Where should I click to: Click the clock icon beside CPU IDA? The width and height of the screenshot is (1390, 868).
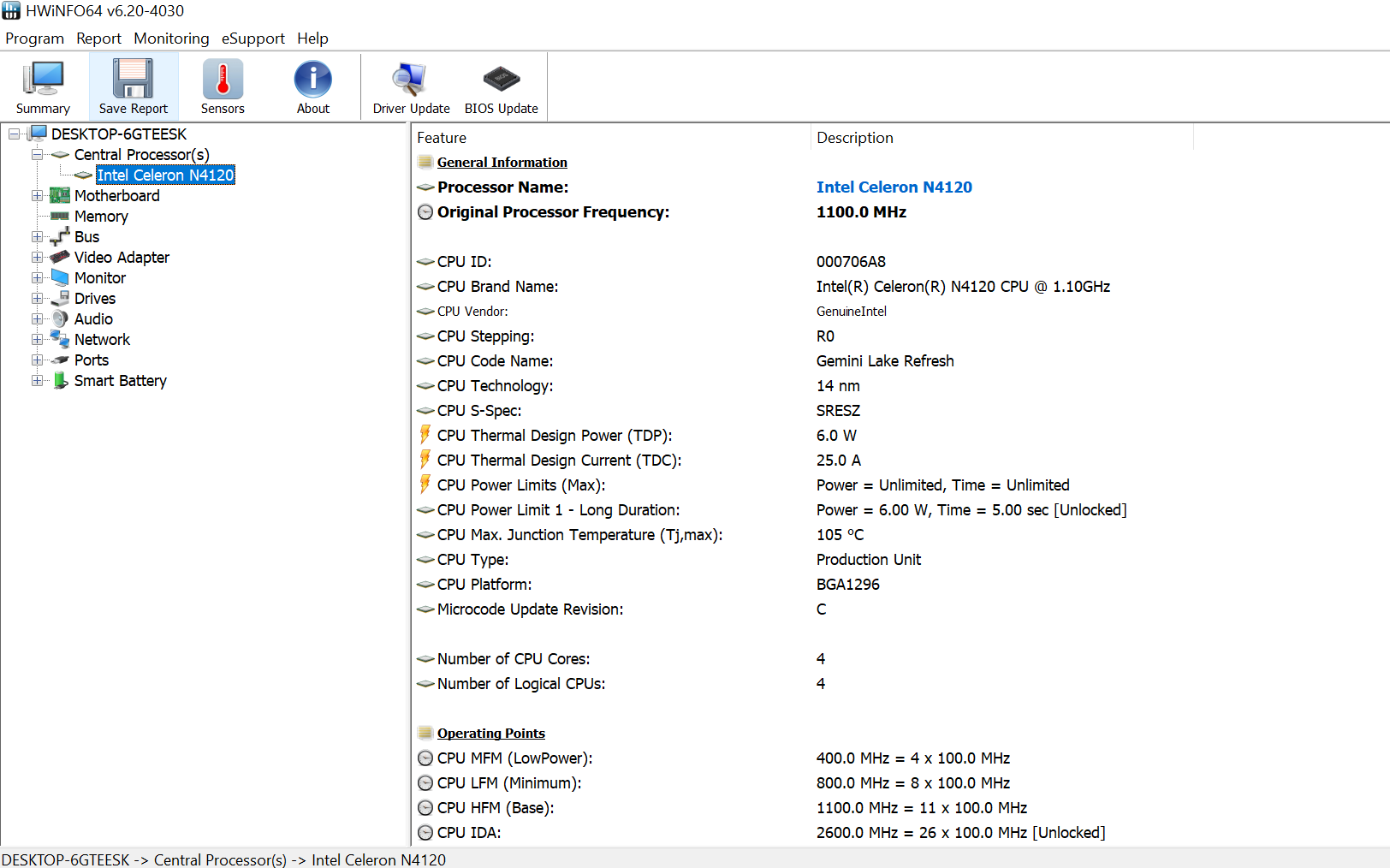click(425, 832)
